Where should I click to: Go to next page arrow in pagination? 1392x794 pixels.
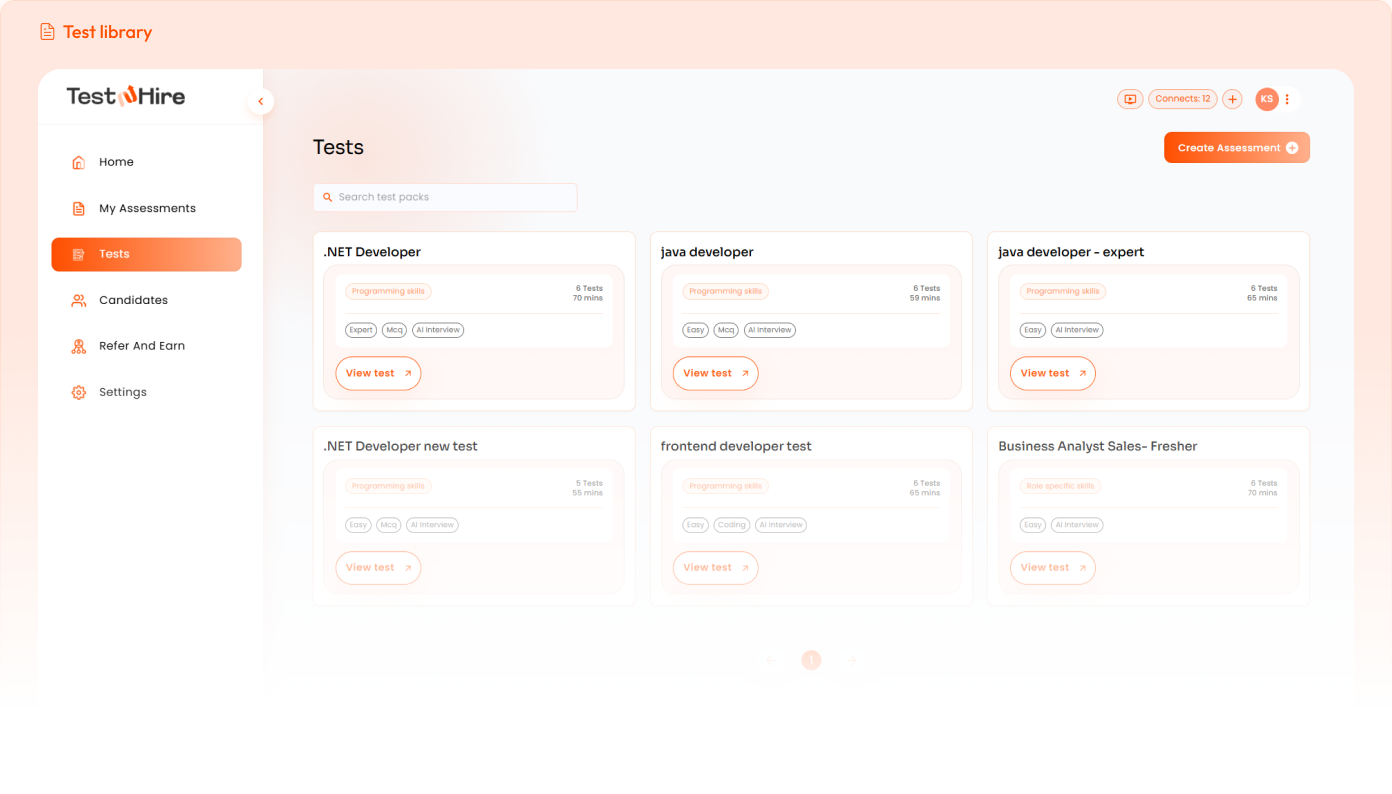coord(852,660)
